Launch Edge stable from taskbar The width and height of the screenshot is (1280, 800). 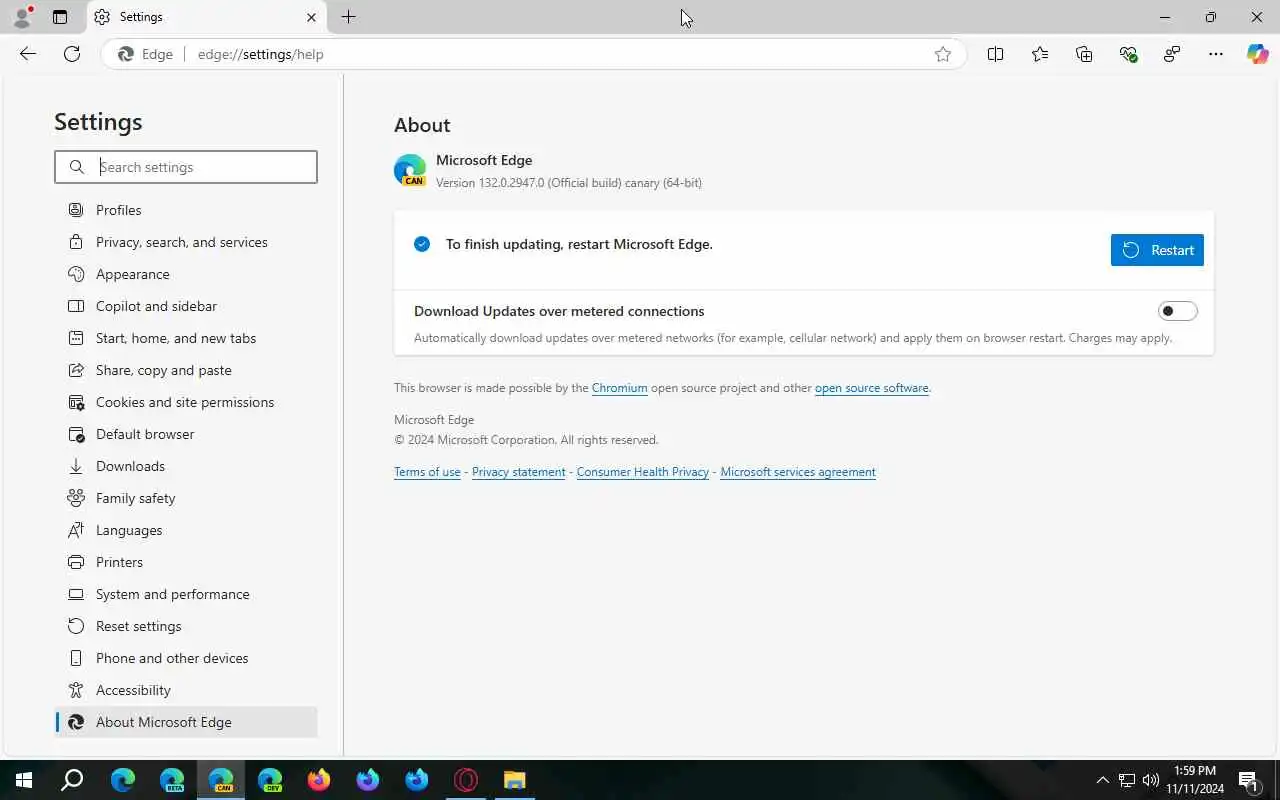click(122, 780)
